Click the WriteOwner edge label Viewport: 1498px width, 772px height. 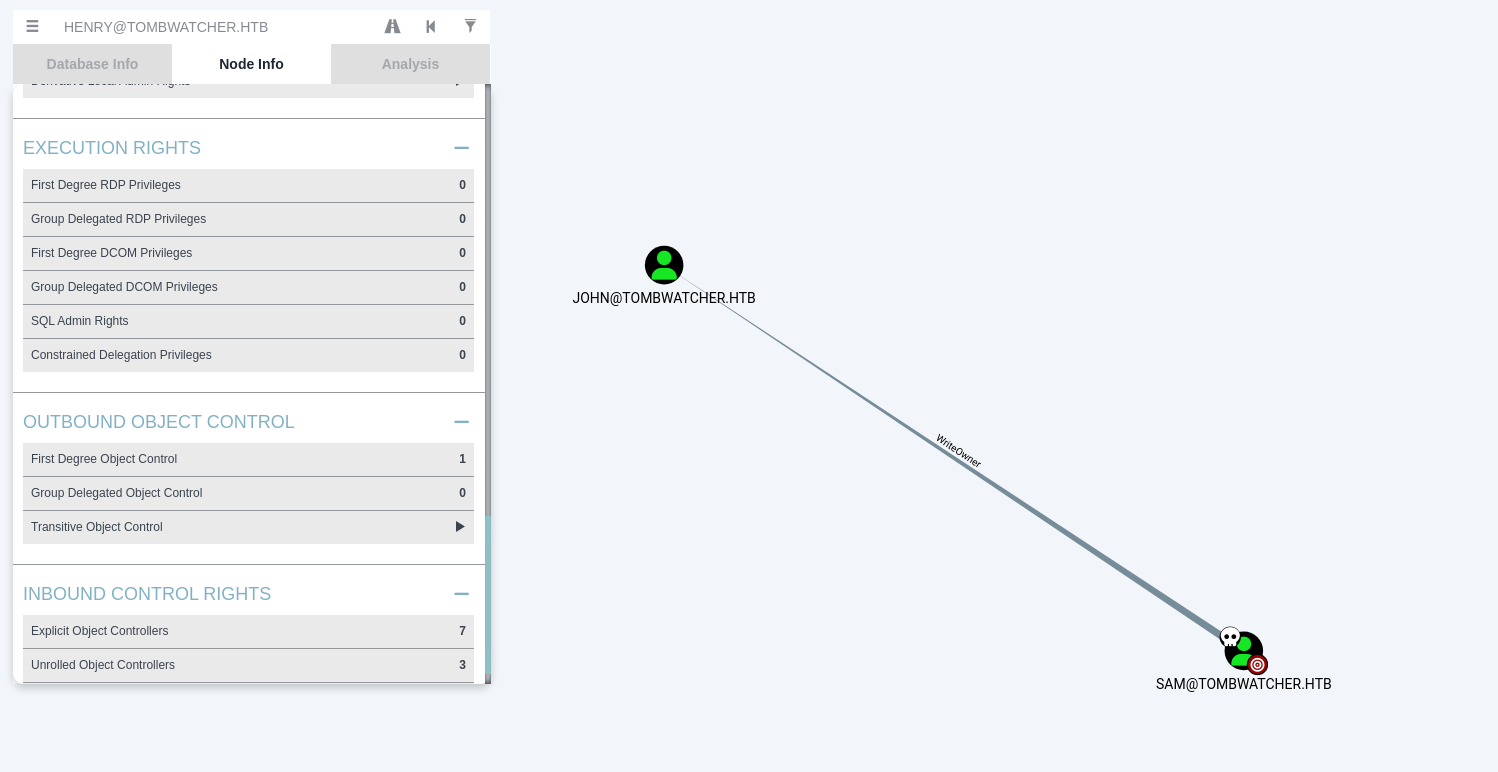pyautogui.click(x=958, y=451)
